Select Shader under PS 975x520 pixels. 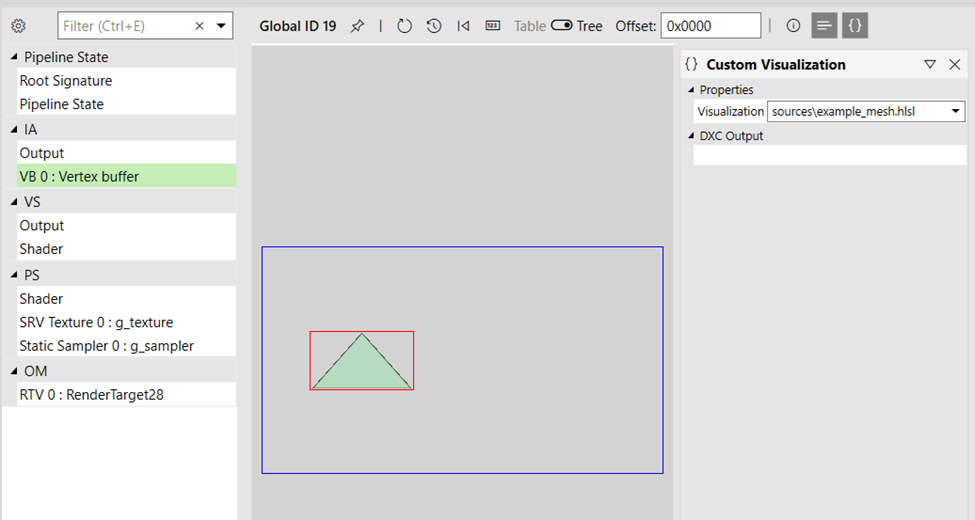[127, 299]
